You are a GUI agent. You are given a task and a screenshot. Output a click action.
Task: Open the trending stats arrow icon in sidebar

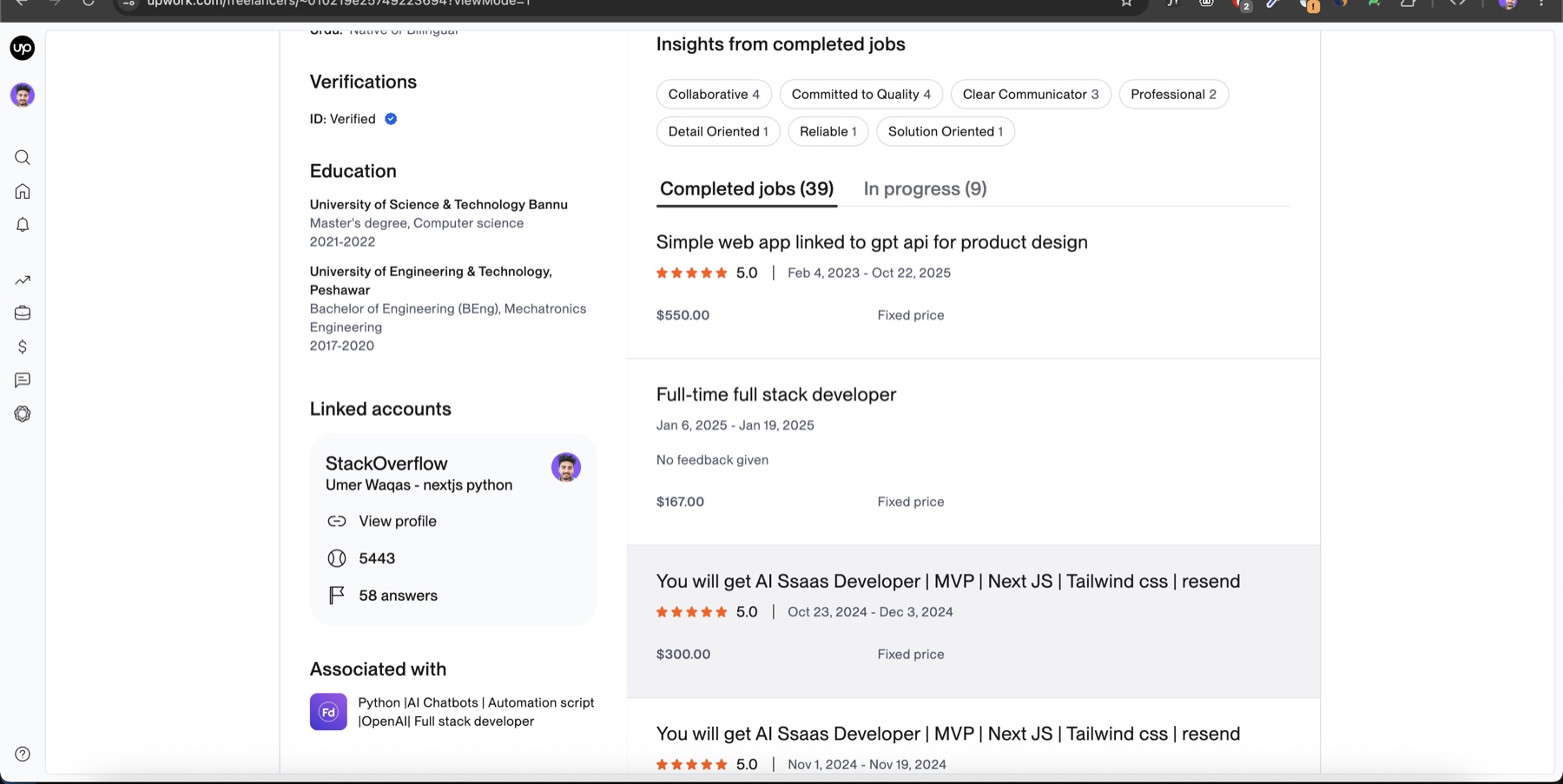pyautogui.click(x=23, y=280)
